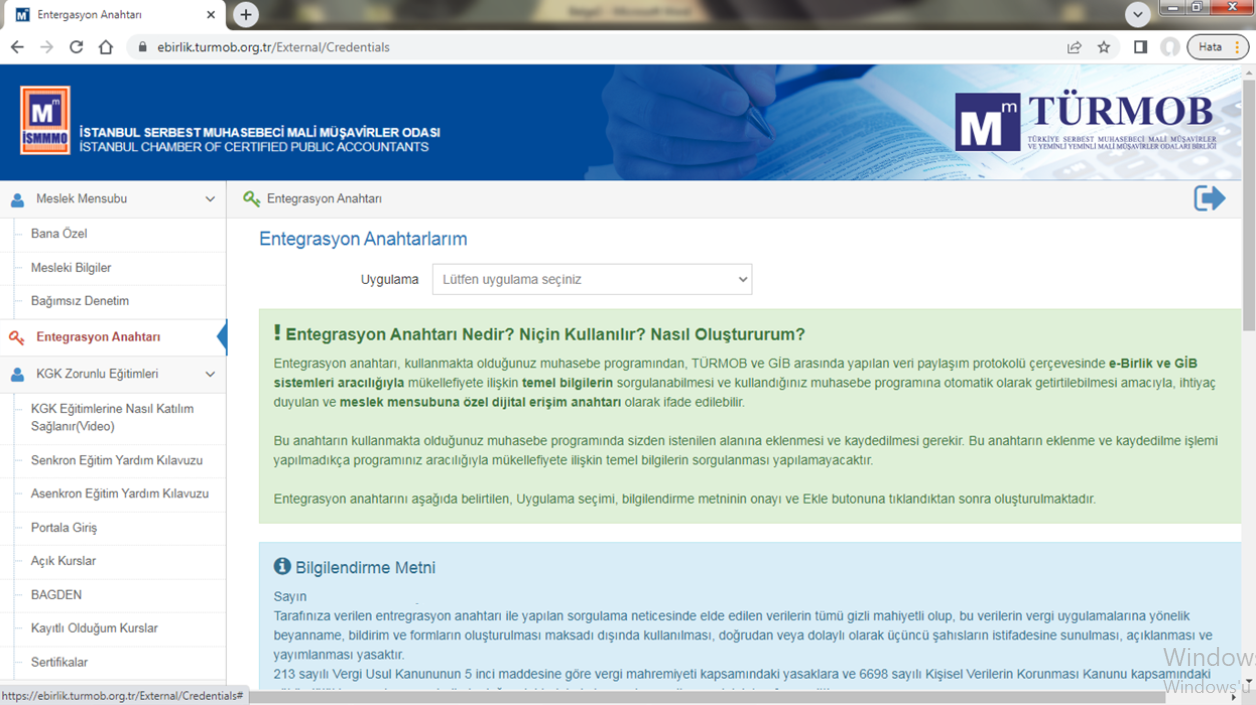Go to Portala Giriş link
Screen dimensions: 1256x705
click(x=64, y=528)
